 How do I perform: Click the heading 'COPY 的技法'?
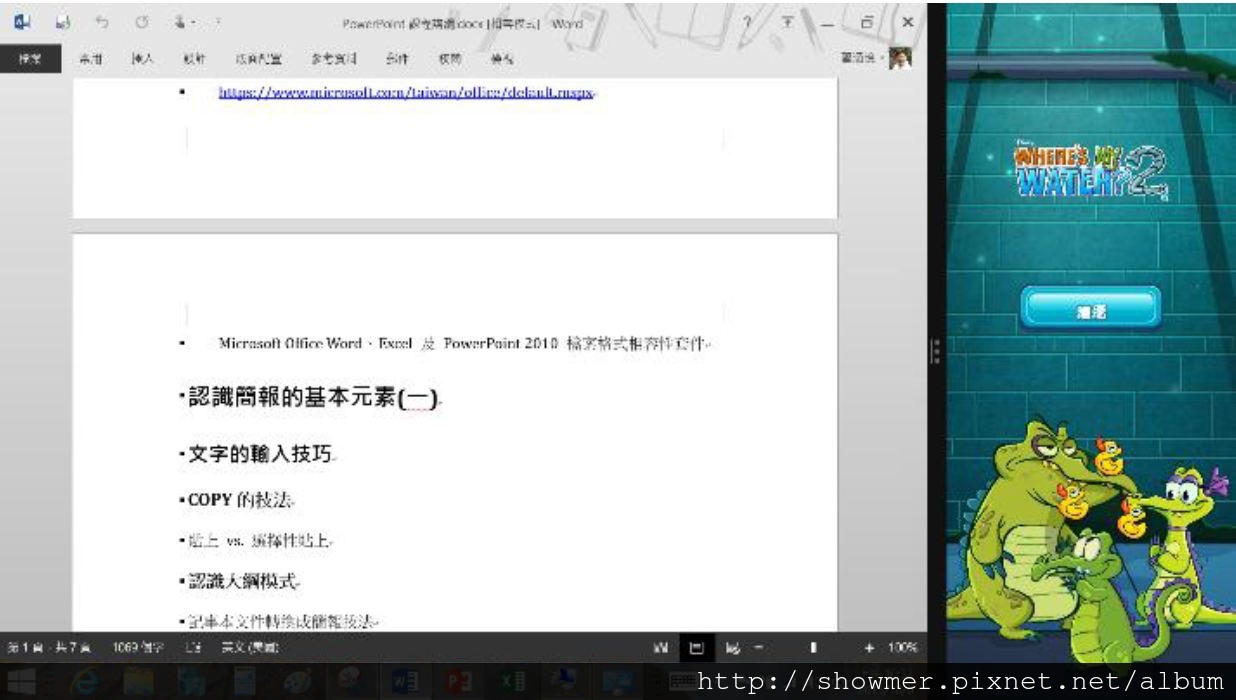(240, 499)
